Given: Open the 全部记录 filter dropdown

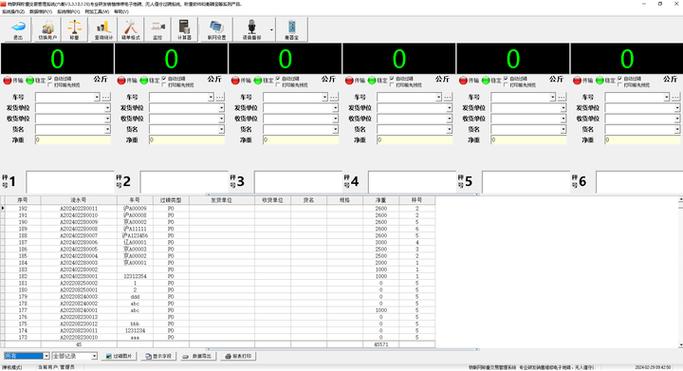Looking at the screenshot, I should click(94, 356).
